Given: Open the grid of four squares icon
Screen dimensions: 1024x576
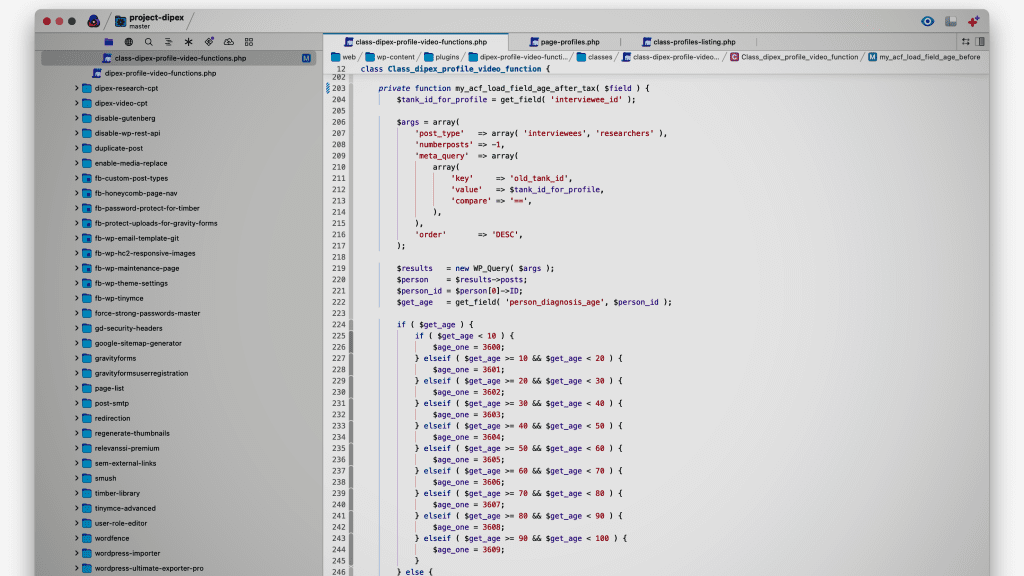Looking at the screenshot, I should pos(249,42).
